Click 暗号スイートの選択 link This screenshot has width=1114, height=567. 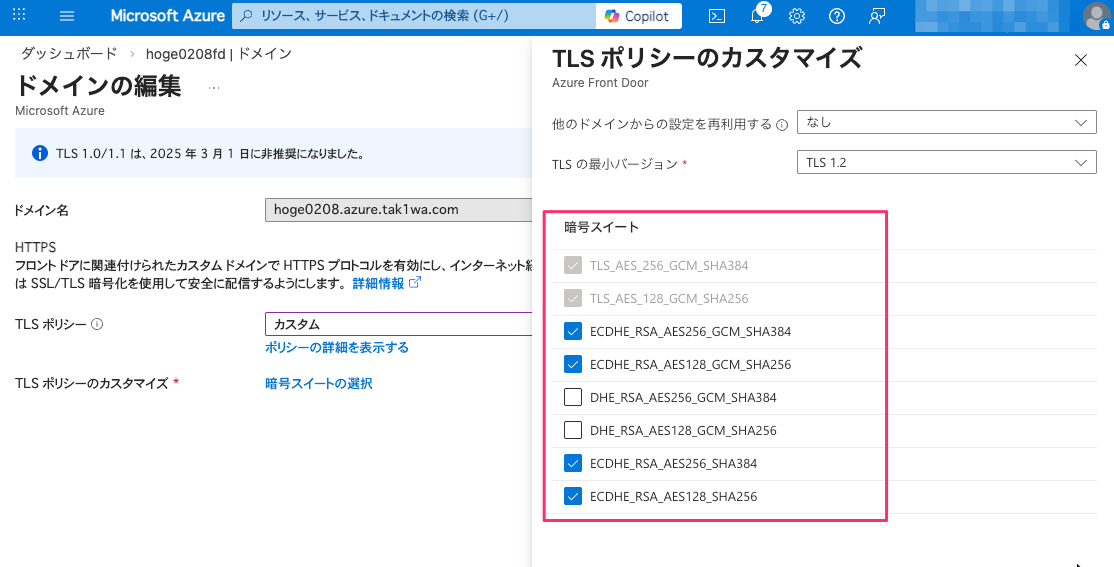(318, 384)
